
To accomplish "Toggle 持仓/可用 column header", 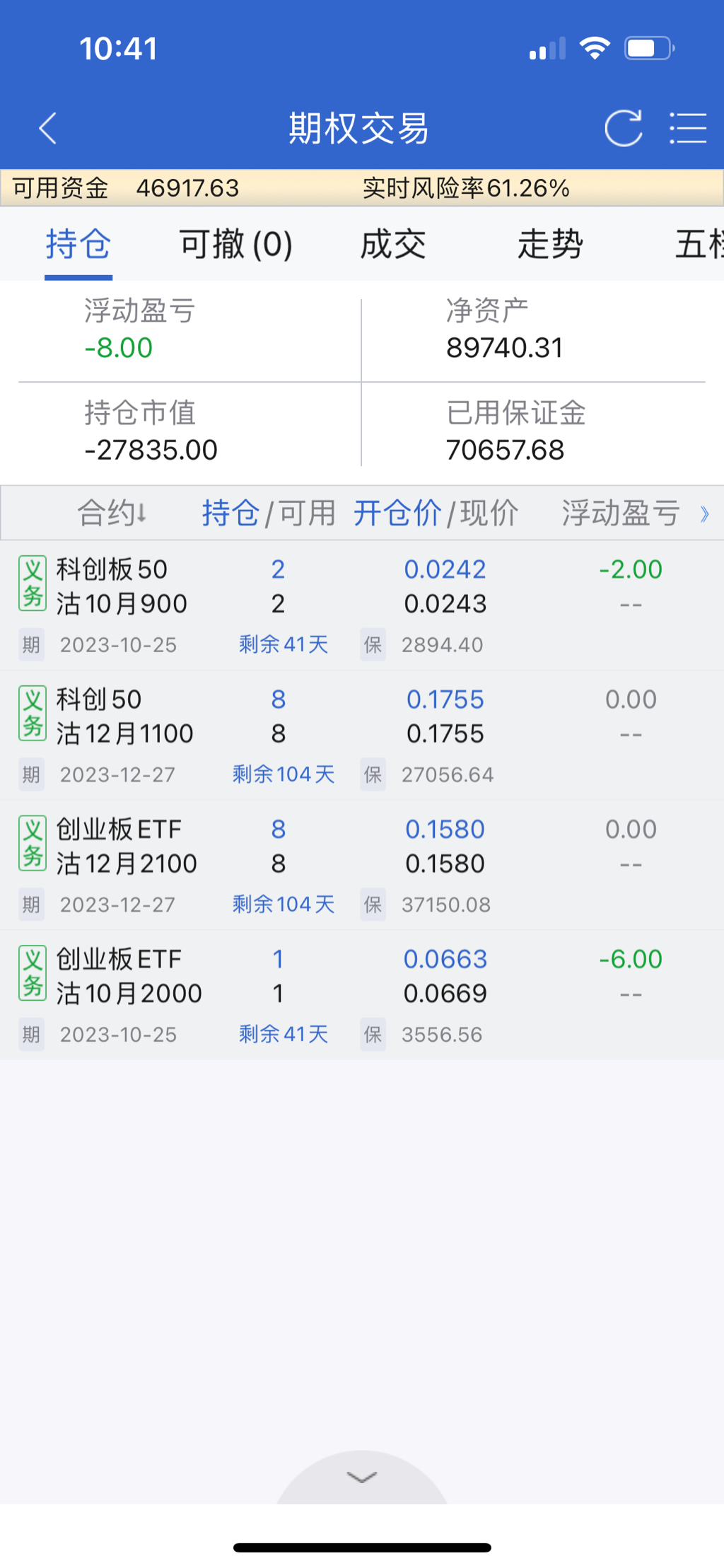I will pyautogui.click(x=269, y=513).
